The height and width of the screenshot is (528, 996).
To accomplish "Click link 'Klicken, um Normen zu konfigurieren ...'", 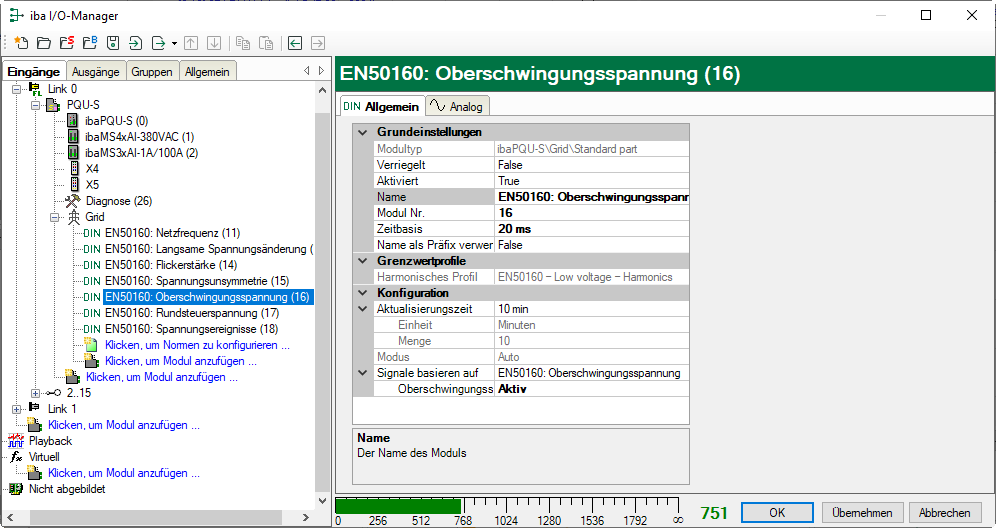I will (x=196, y=345).
